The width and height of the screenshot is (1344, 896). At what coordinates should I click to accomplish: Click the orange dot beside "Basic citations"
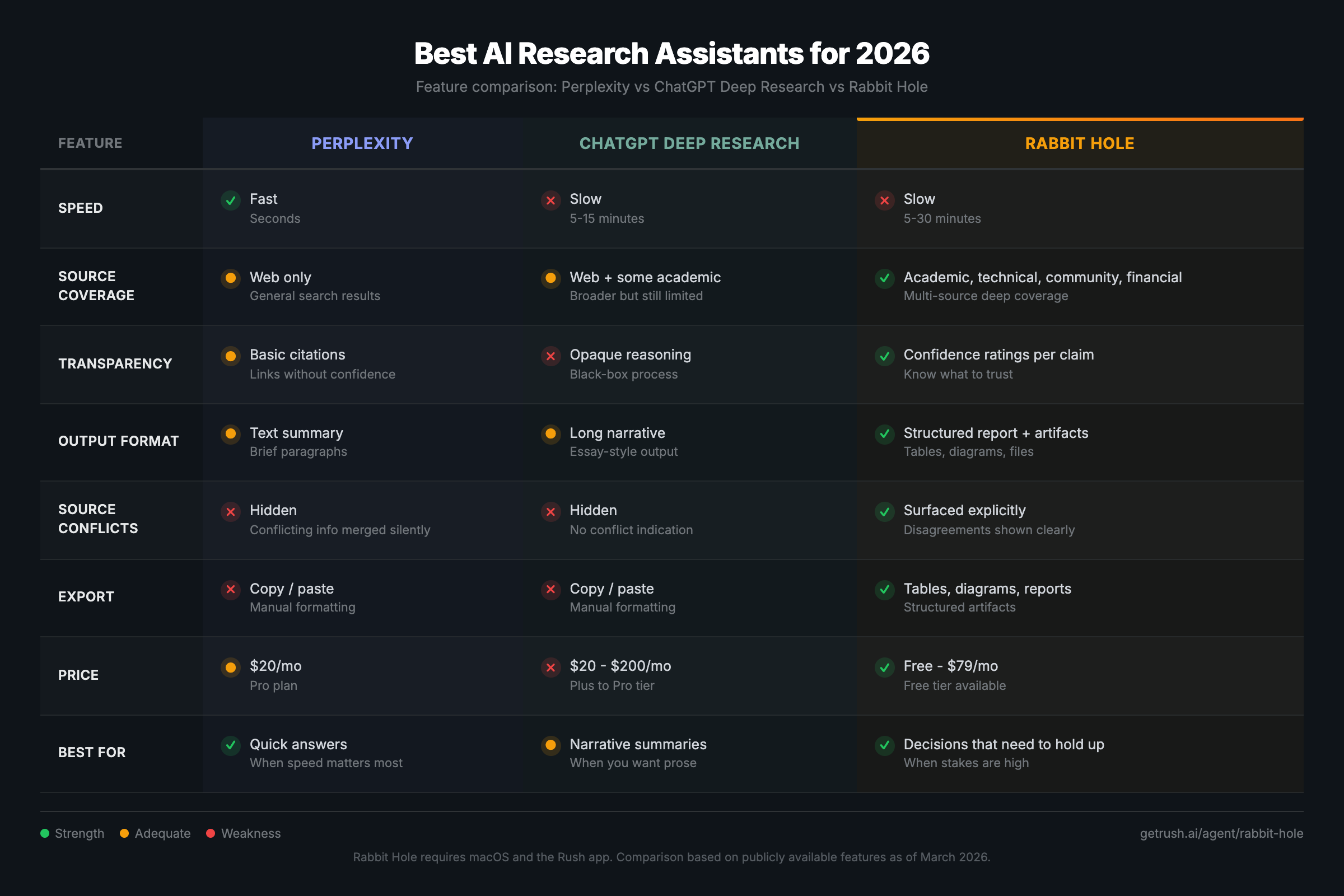230,356
